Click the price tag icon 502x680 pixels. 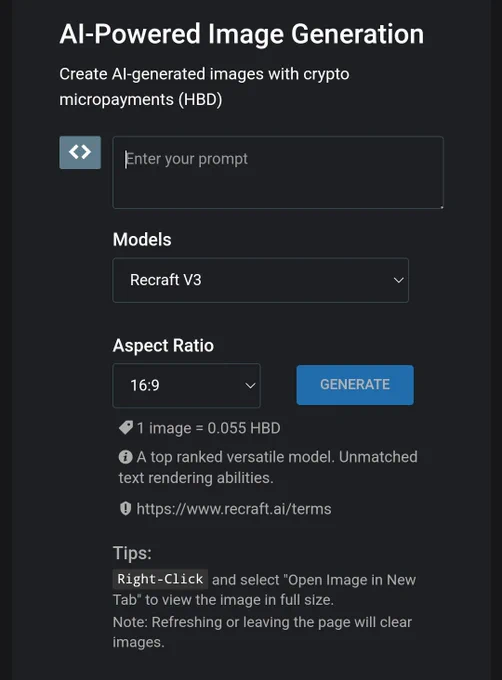pyautogui.click(x=126, y=428)
